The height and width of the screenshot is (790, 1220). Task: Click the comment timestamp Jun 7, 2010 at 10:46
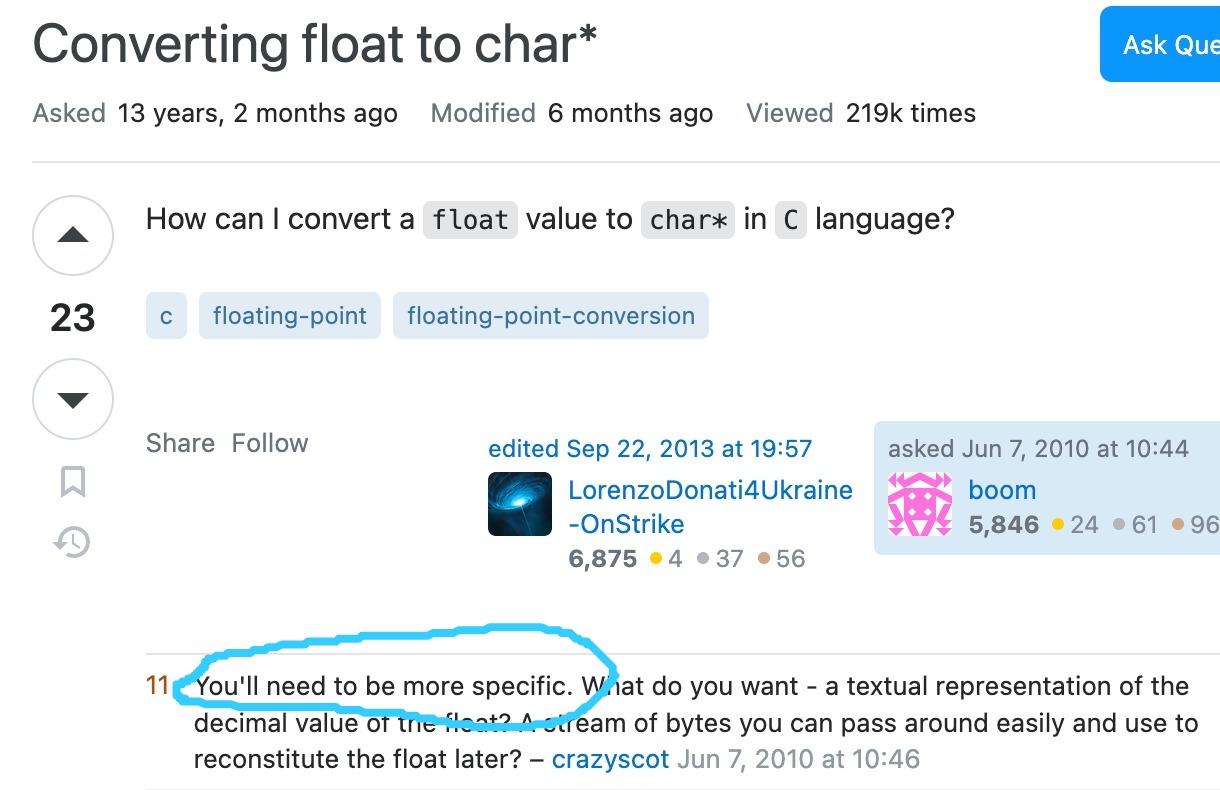798,759
